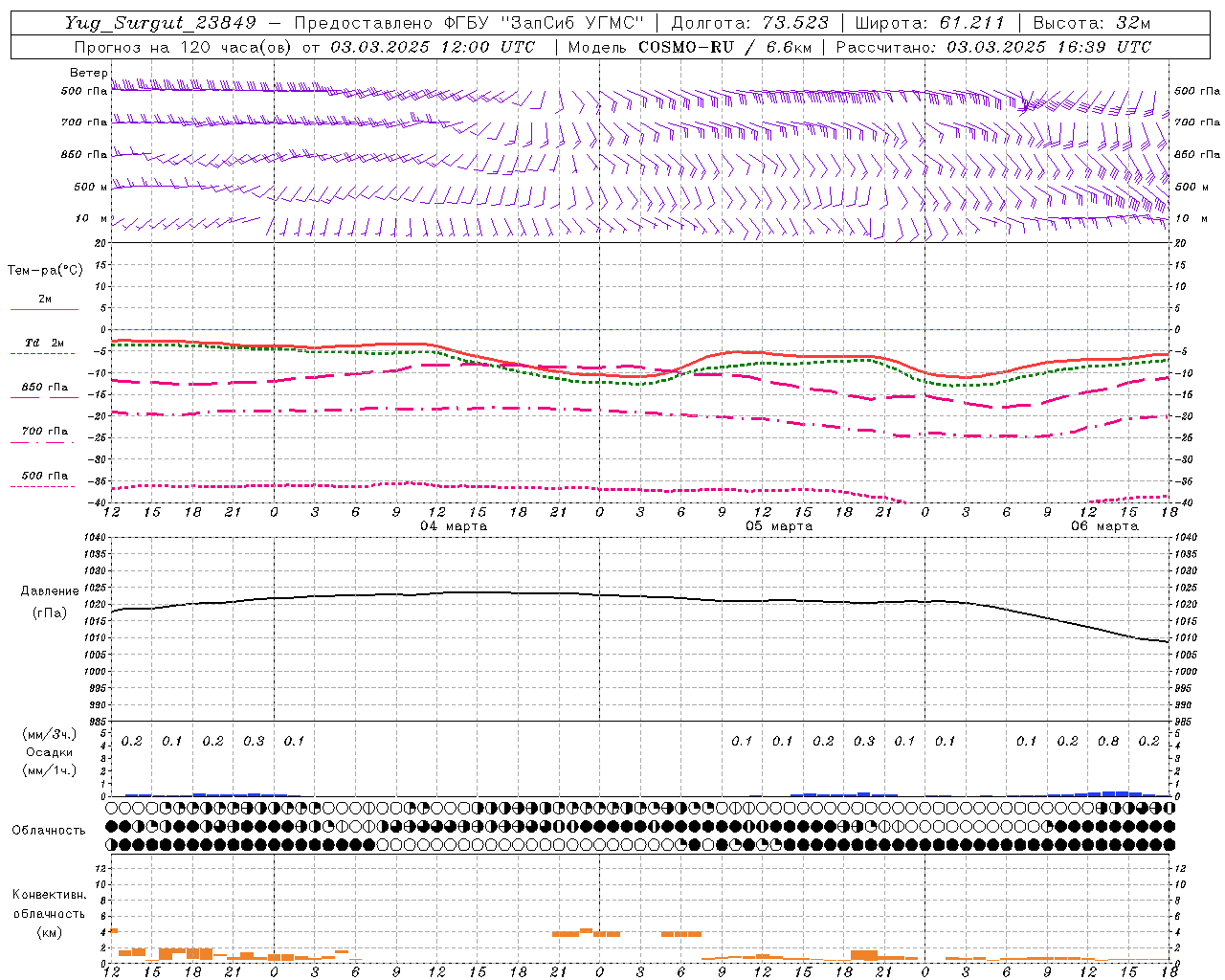Click the Долгота: 73.523 longitude field

pyautogui.click(x=750, y=23)
